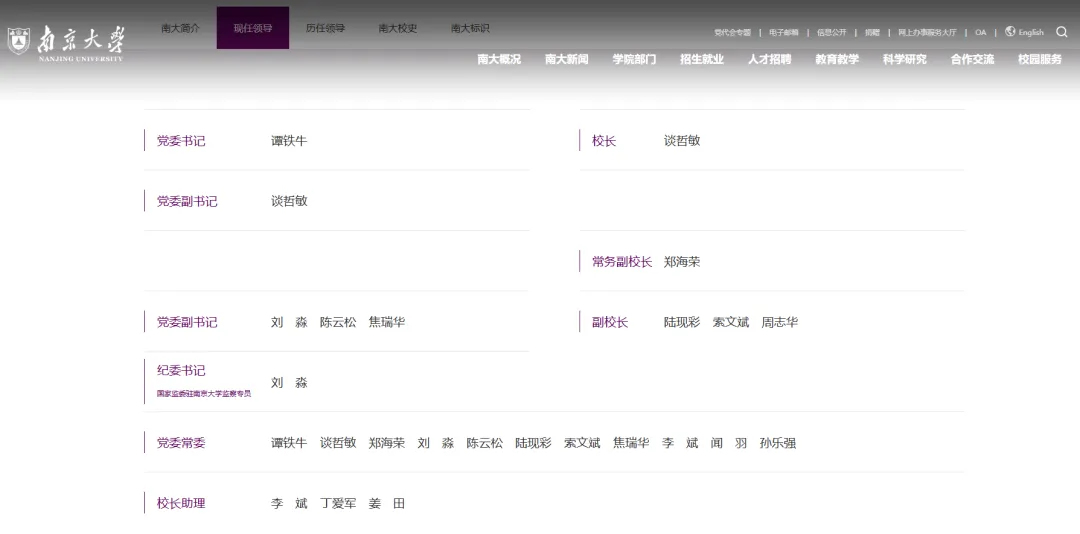Open the 南大校史 tab
The height and width of the screenshot is (534, 1080).
397,28
